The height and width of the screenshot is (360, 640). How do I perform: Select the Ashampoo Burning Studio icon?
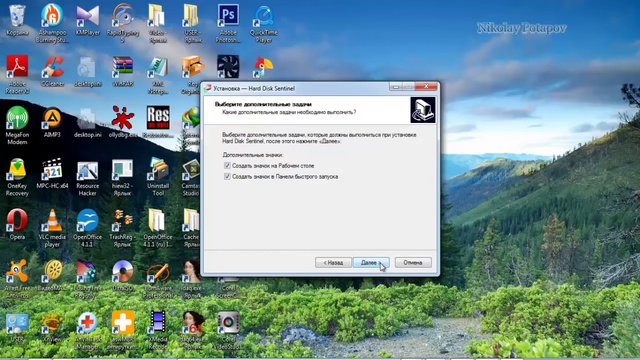pos(52,23)
